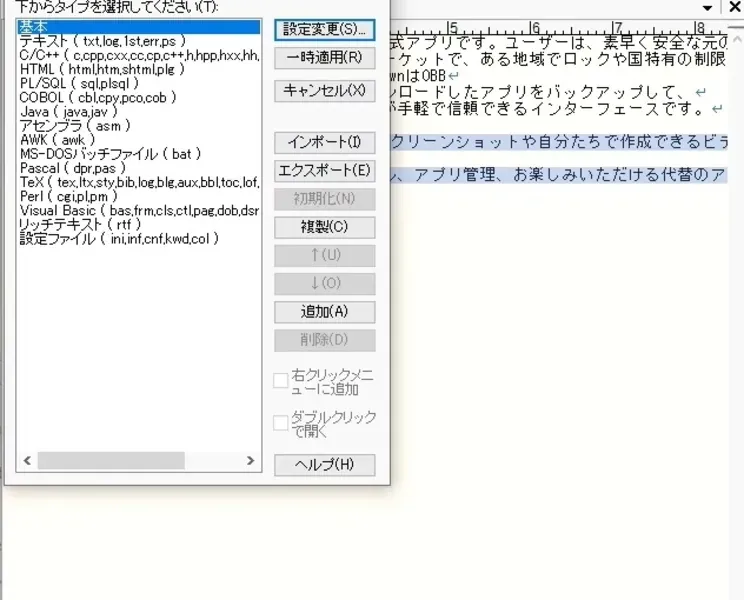Image resolution: width=744 pixels, height=600 pixels.
Task: Click the editor line containing バックアップして
Action: point(548,92)
